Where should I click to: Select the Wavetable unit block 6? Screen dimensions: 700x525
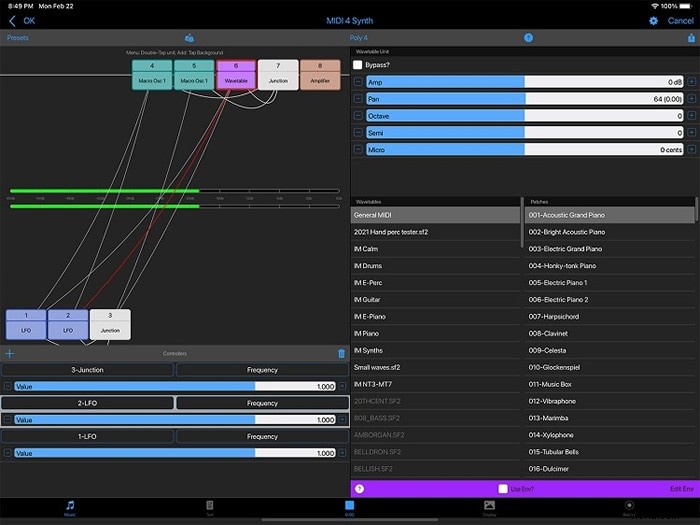click(x=236, y=75)
